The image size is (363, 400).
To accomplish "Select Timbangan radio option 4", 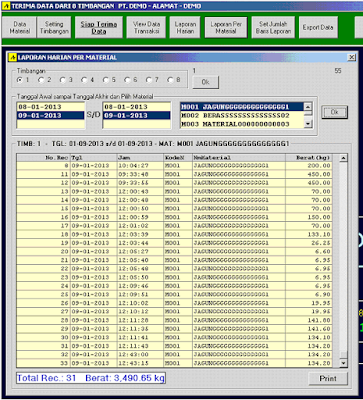I will click(88, 80).
